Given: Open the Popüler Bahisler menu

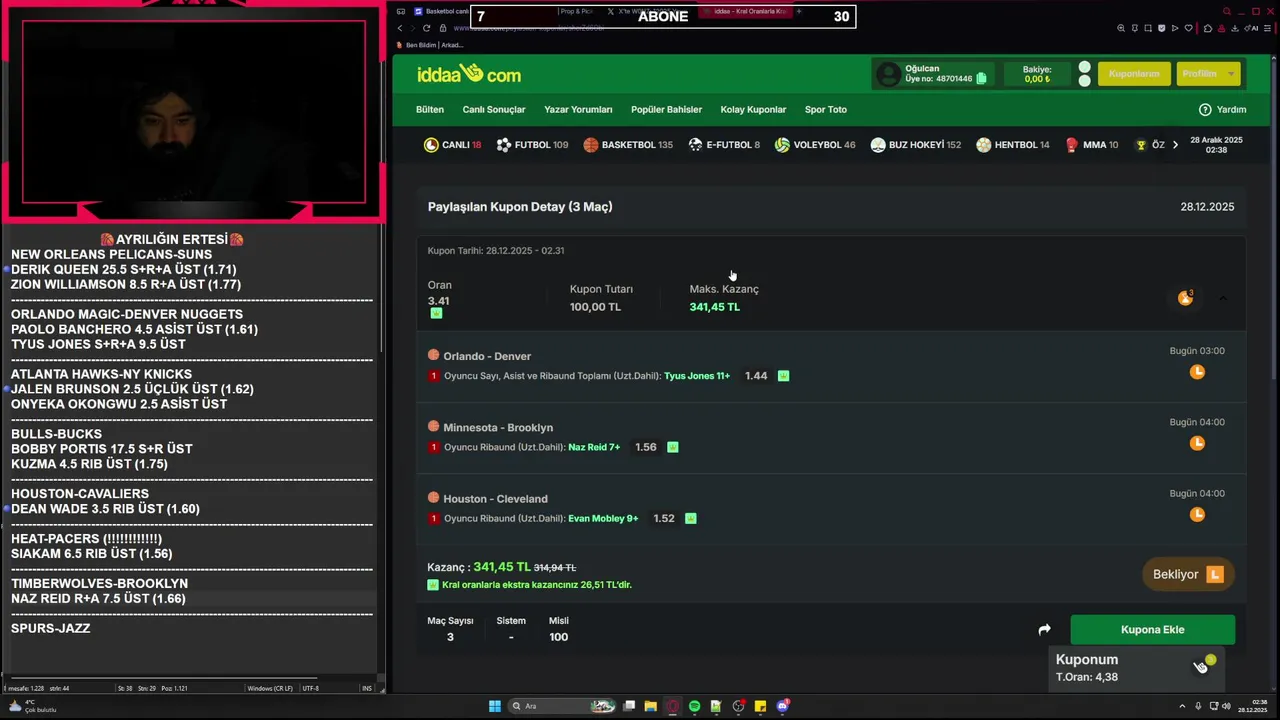Looking at the screenshot, I should pos(666,109).
